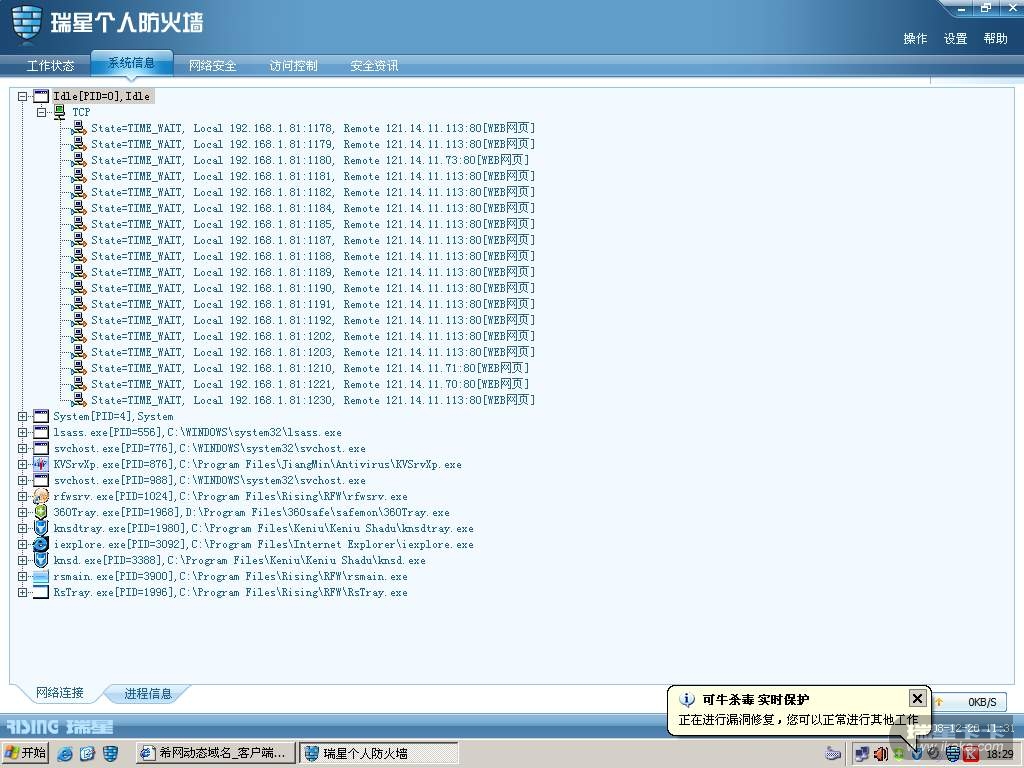Click the Idle process window icon
Viewport: 1024px width, 768px height.
40,96
